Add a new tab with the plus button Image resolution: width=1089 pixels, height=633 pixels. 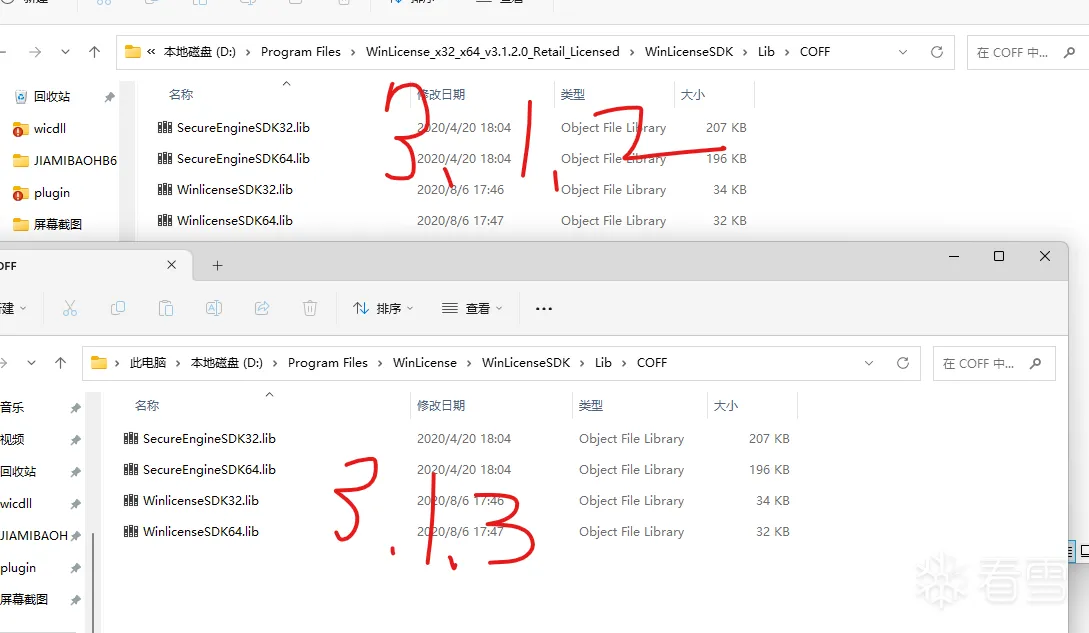(x=217, y=265)
